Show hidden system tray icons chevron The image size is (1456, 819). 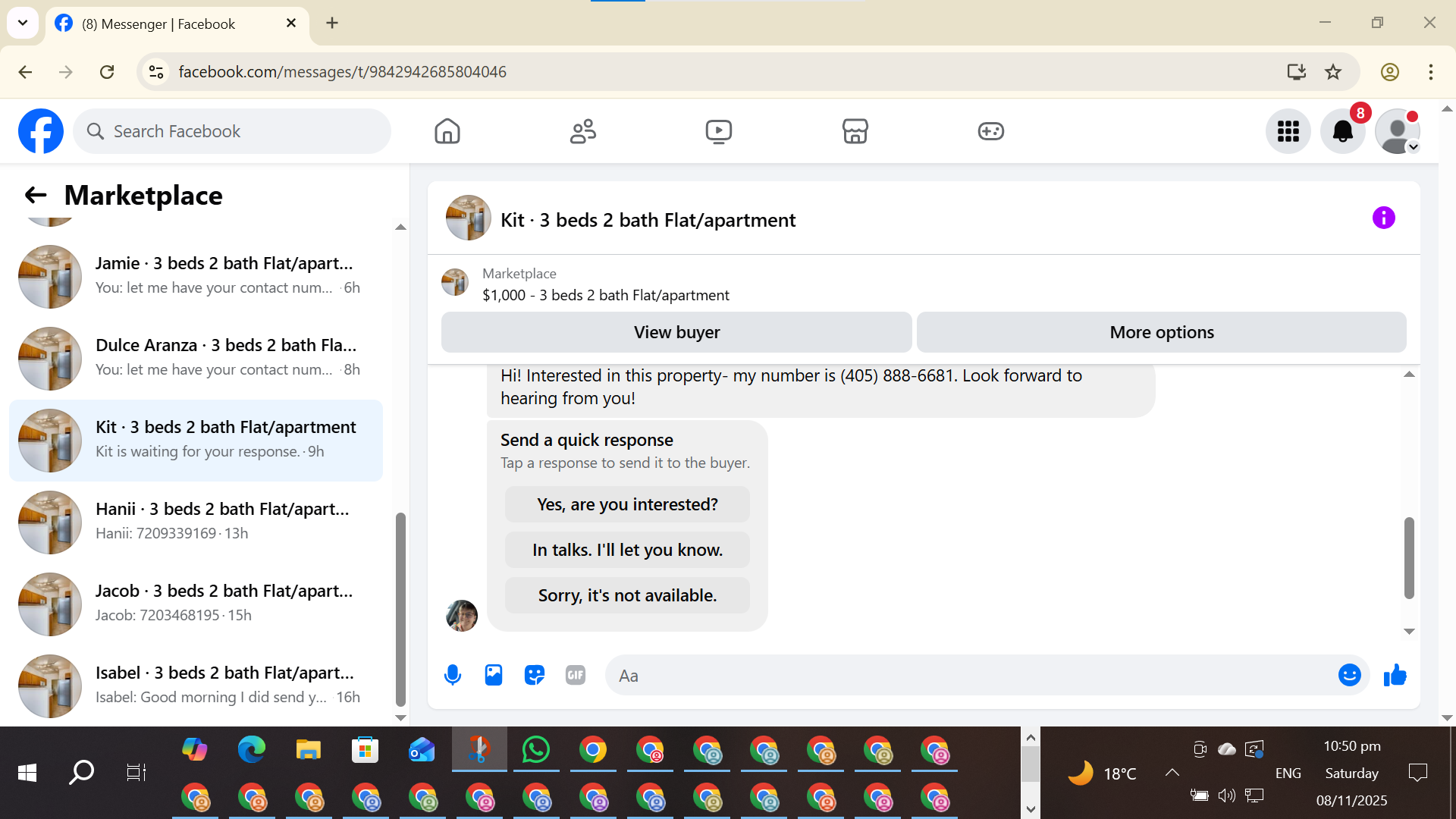pos(1172,773)
